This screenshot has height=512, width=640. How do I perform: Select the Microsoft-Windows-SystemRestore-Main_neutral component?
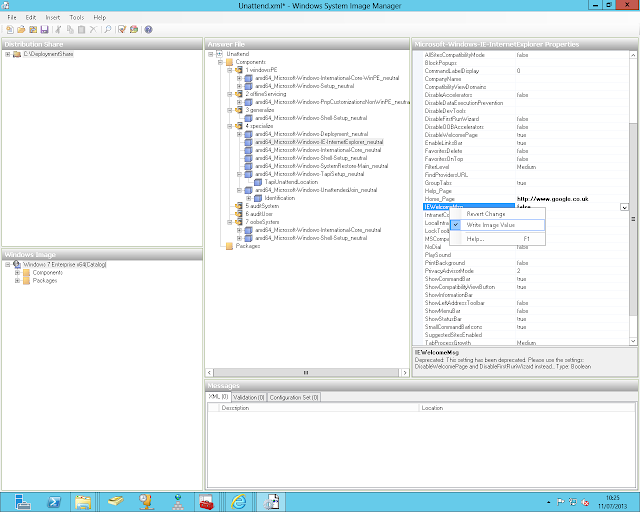321,166
